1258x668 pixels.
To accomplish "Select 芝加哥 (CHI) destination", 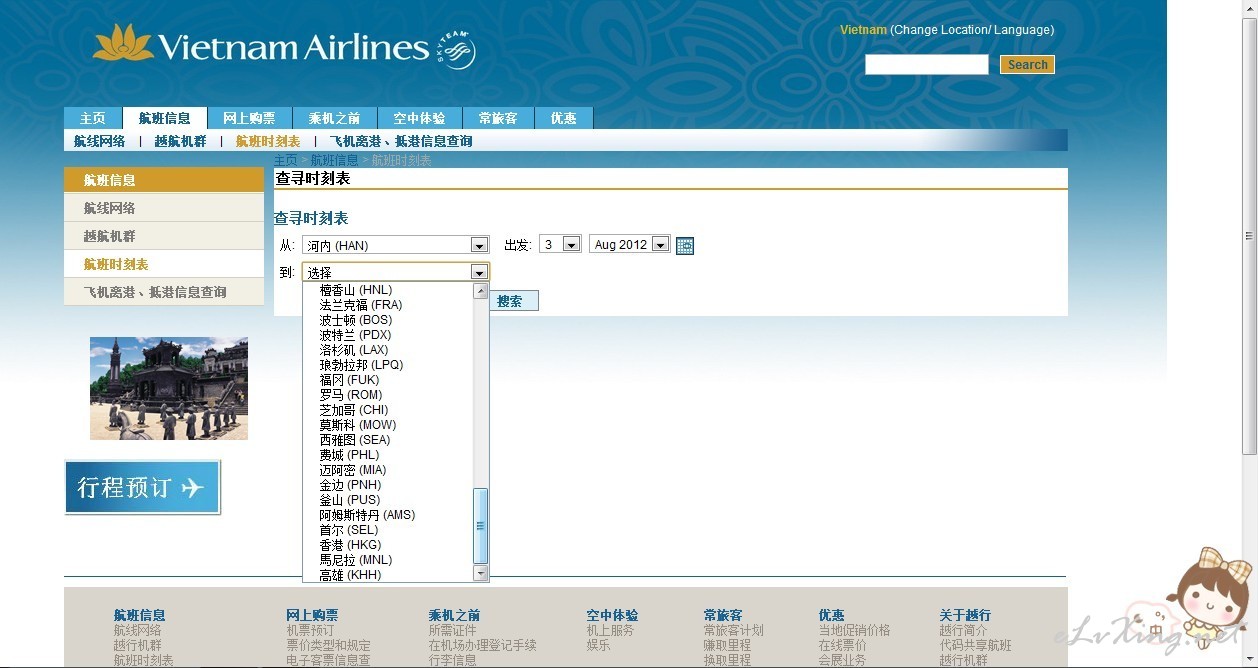I will pos(354,410).
